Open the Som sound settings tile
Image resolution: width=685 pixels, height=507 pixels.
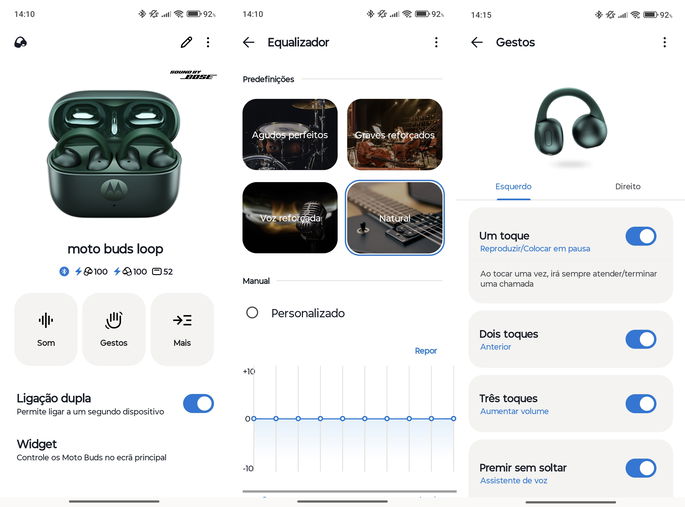46,329
